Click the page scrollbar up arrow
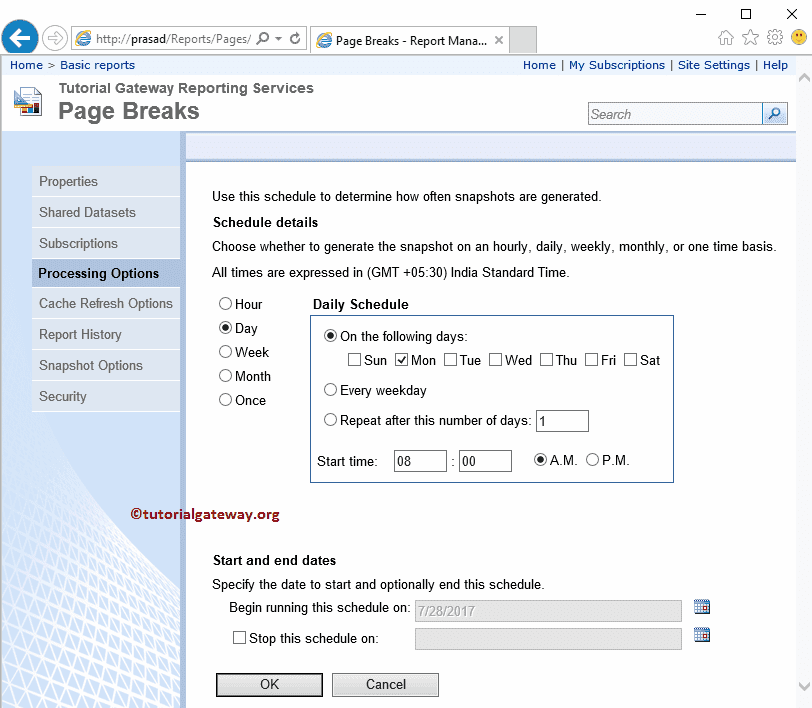This screenshot has width=812, height=708. tap(804, 78)
